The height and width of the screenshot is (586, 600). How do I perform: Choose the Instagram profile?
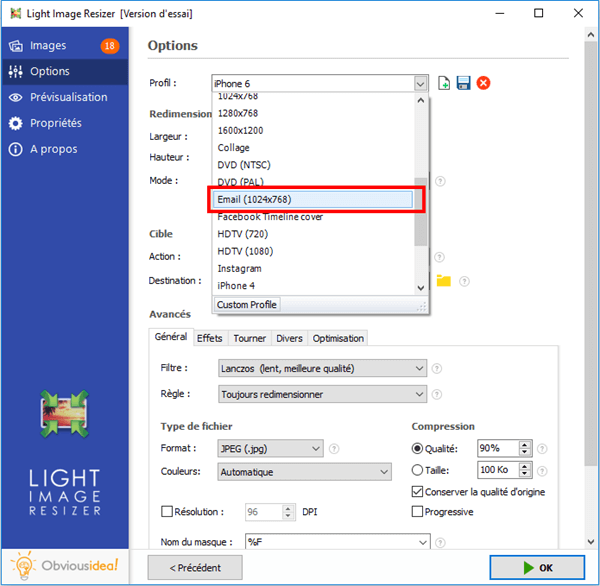click(x=313, y=269)
